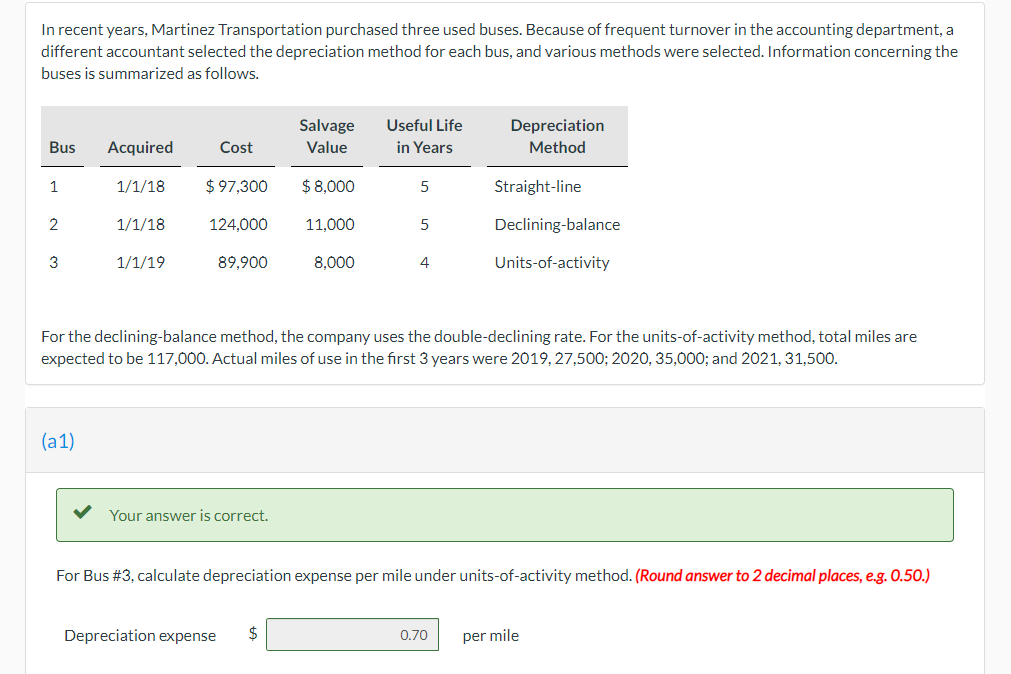The image size is (1011, 674).
Task: Click the Bus number 1 cell
Action: click(x=54, y=186)
